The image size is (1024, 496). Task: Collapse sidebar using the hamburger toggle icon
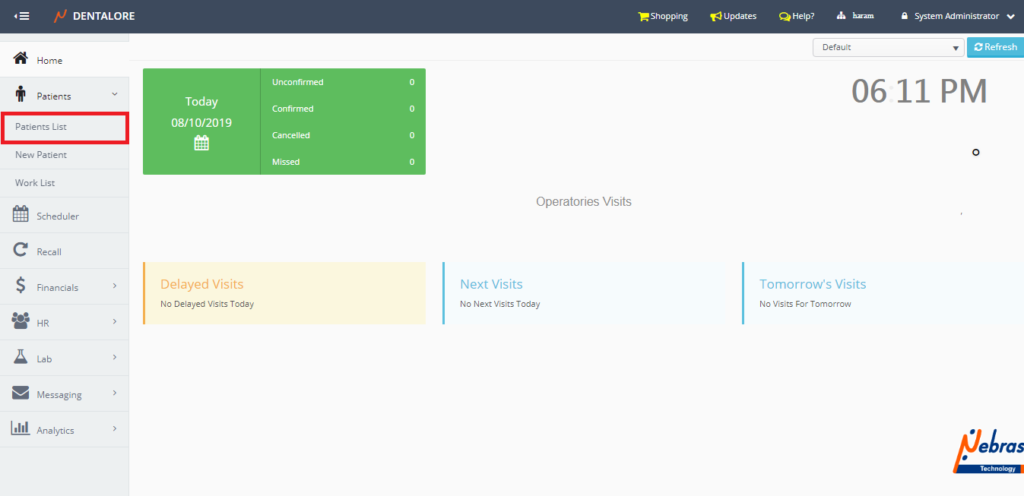coord(21,16)
